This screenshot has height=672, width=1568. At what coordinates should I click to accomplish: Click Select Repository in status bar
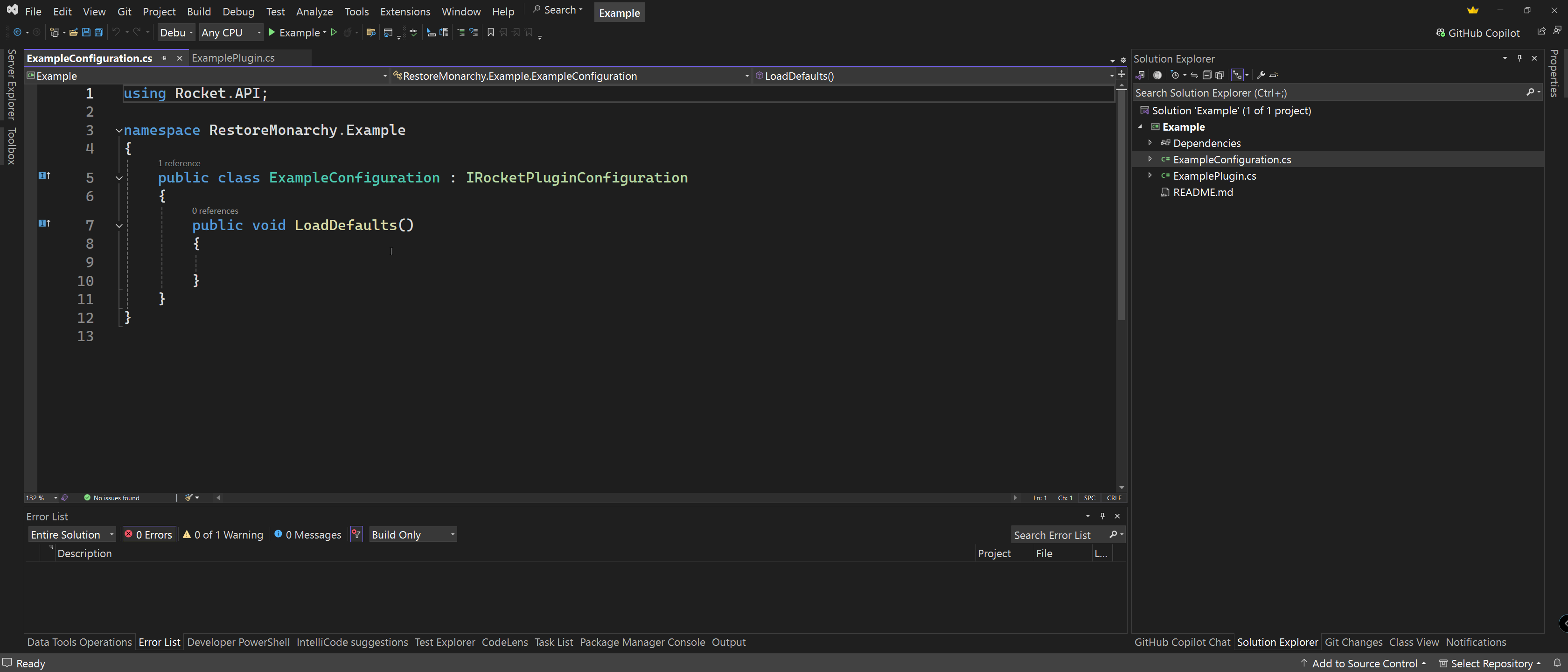1490,663
